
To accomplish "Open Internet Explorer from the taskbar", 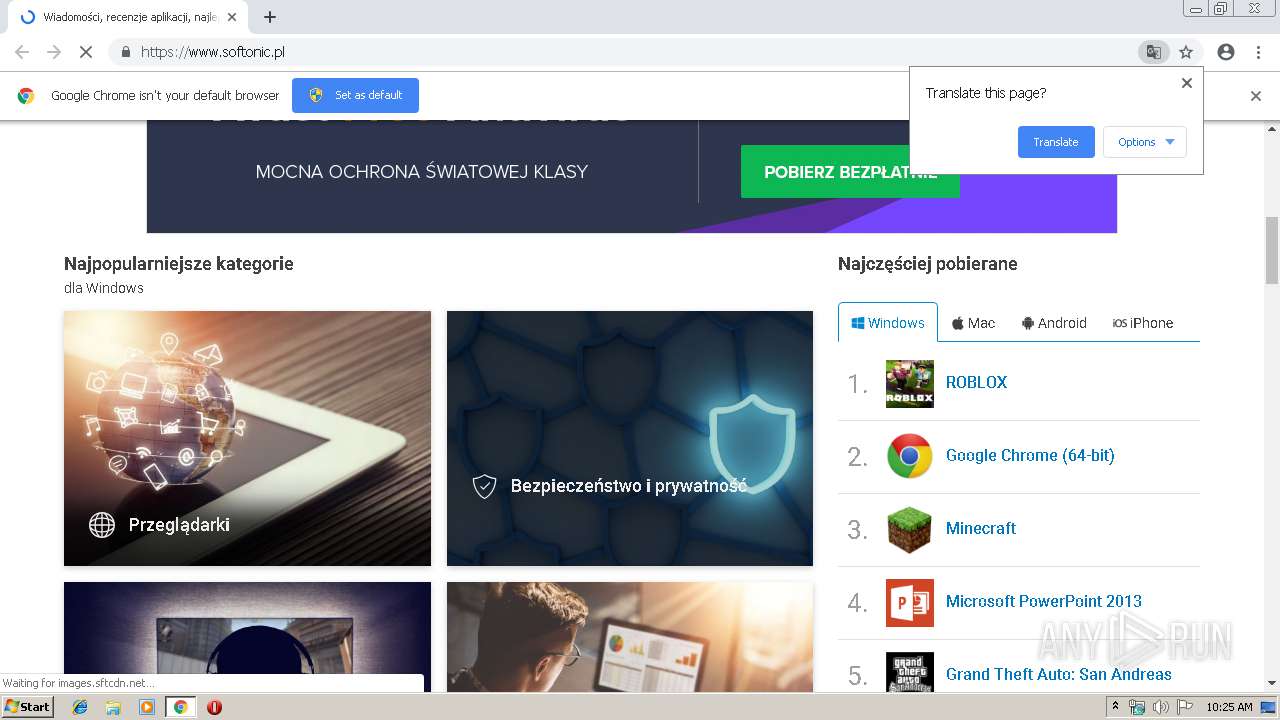I will pos(80,707).
